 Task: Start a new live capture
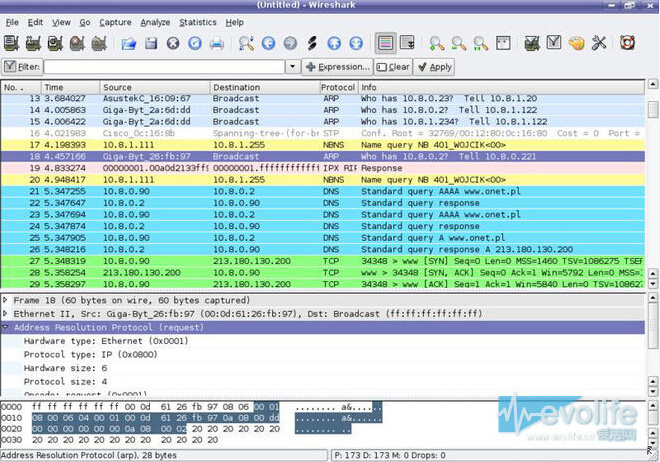point(55,43)
